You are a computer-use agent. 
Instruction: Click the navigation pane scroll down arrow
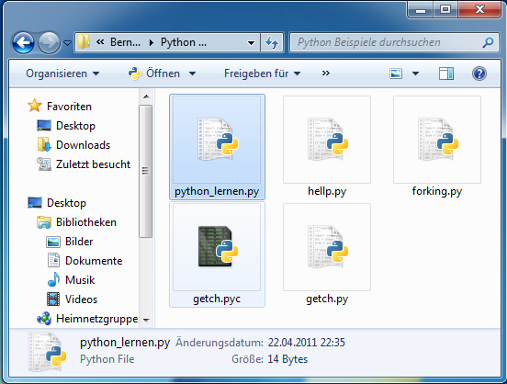tap(146, 320)
